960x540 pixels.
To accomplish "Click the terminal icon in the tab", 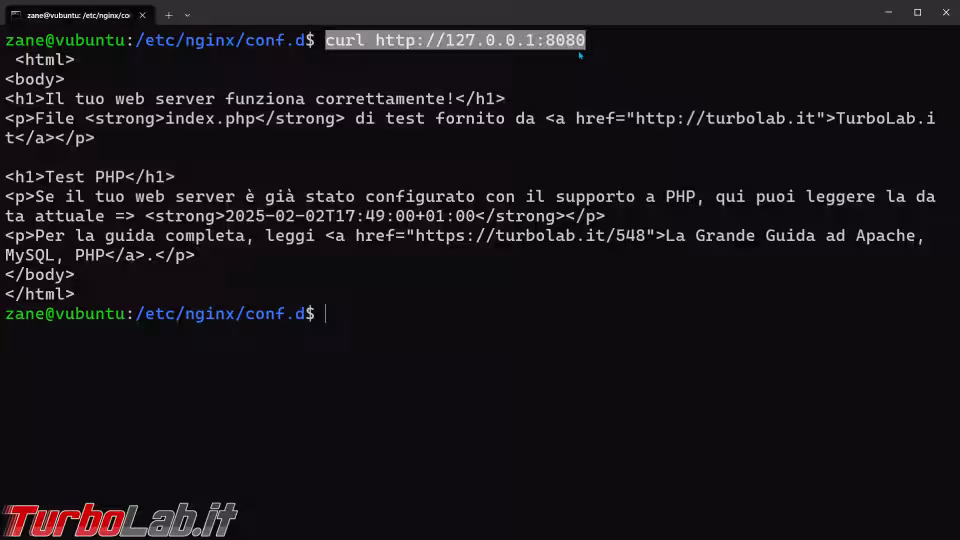I will coord(16,15).
